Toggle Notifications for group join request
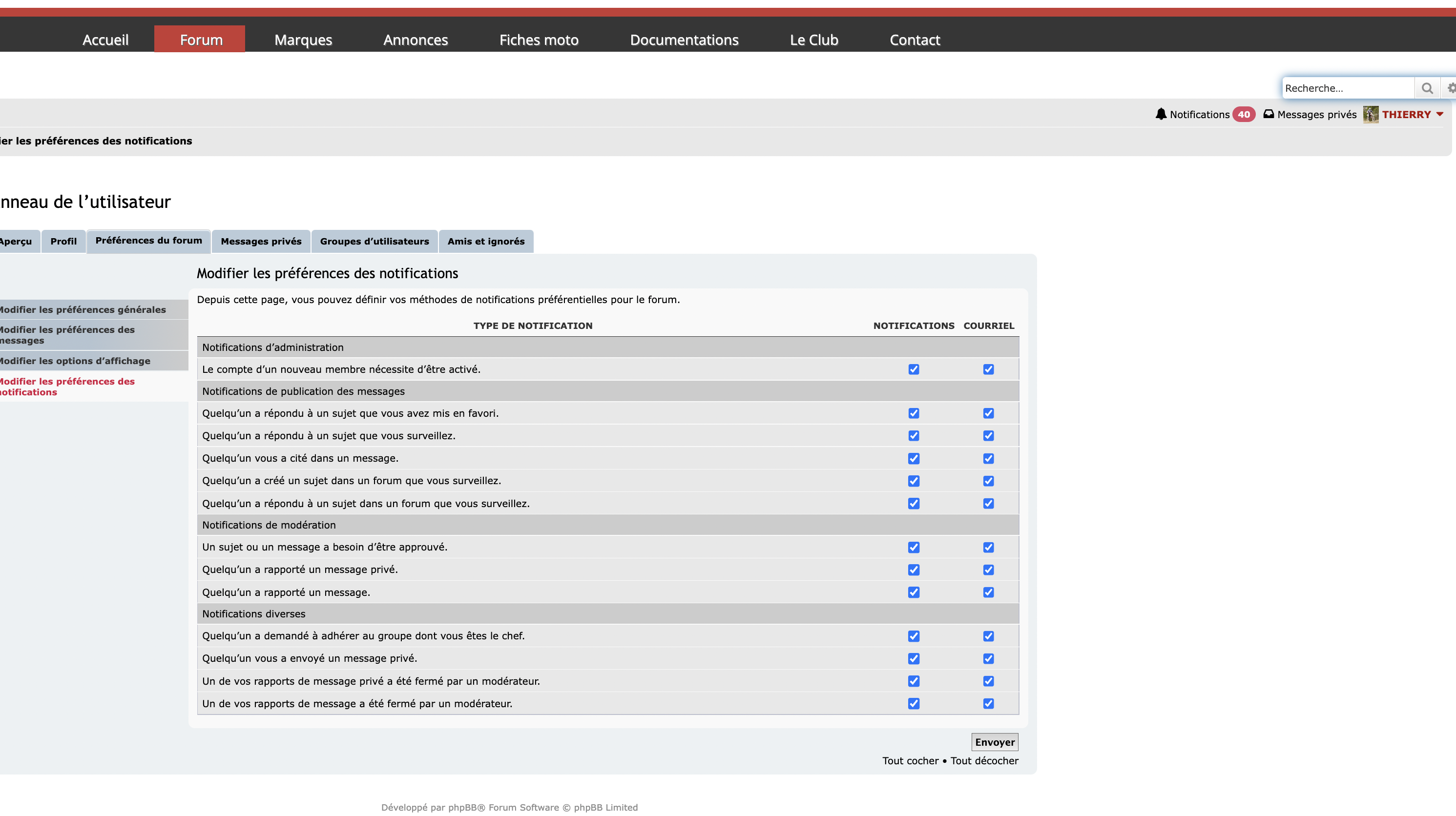The width and height of the screenshot is (1456, 816). (914, 636)
